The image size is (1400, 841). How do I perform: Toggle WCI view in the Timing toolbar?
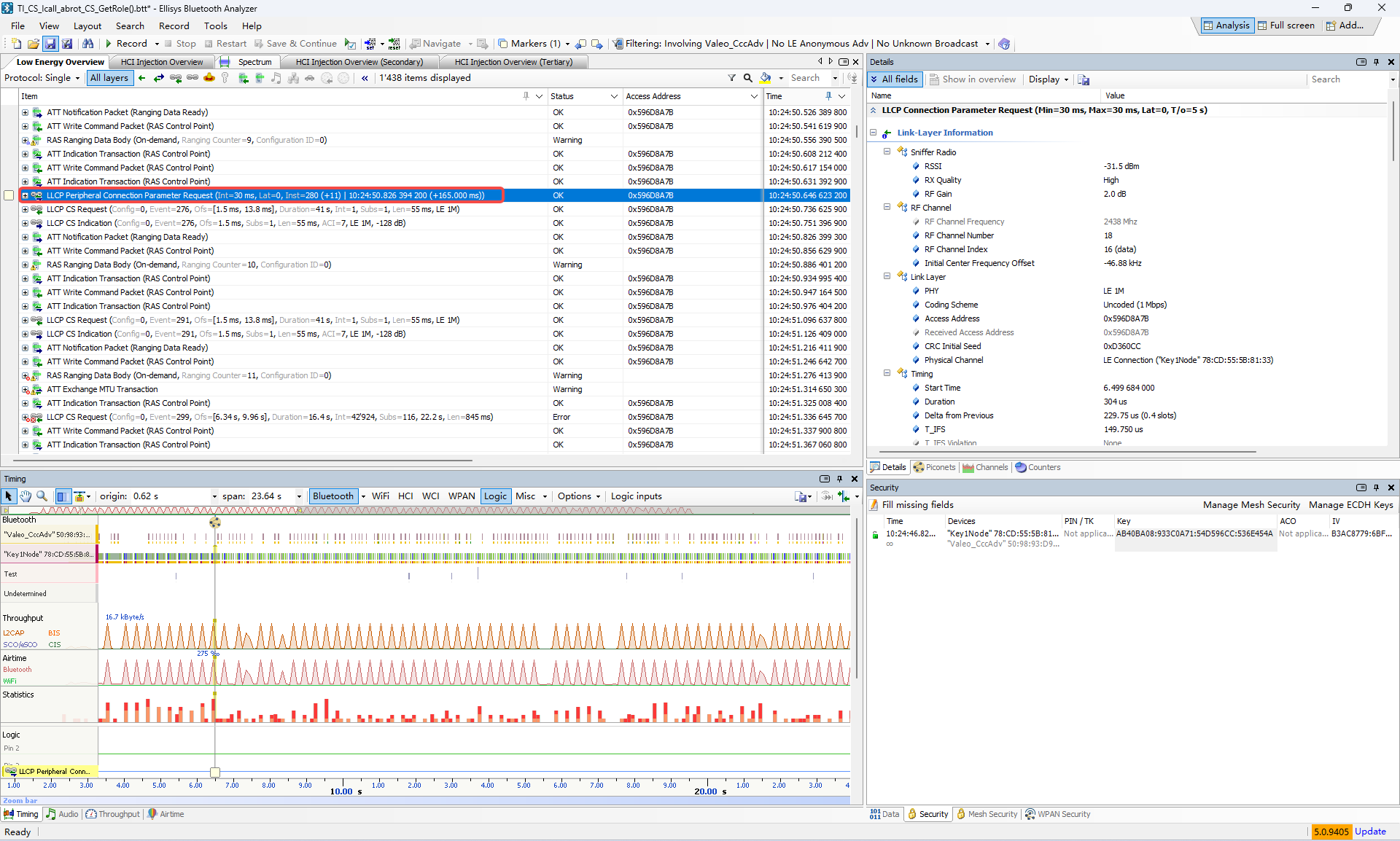431,496
